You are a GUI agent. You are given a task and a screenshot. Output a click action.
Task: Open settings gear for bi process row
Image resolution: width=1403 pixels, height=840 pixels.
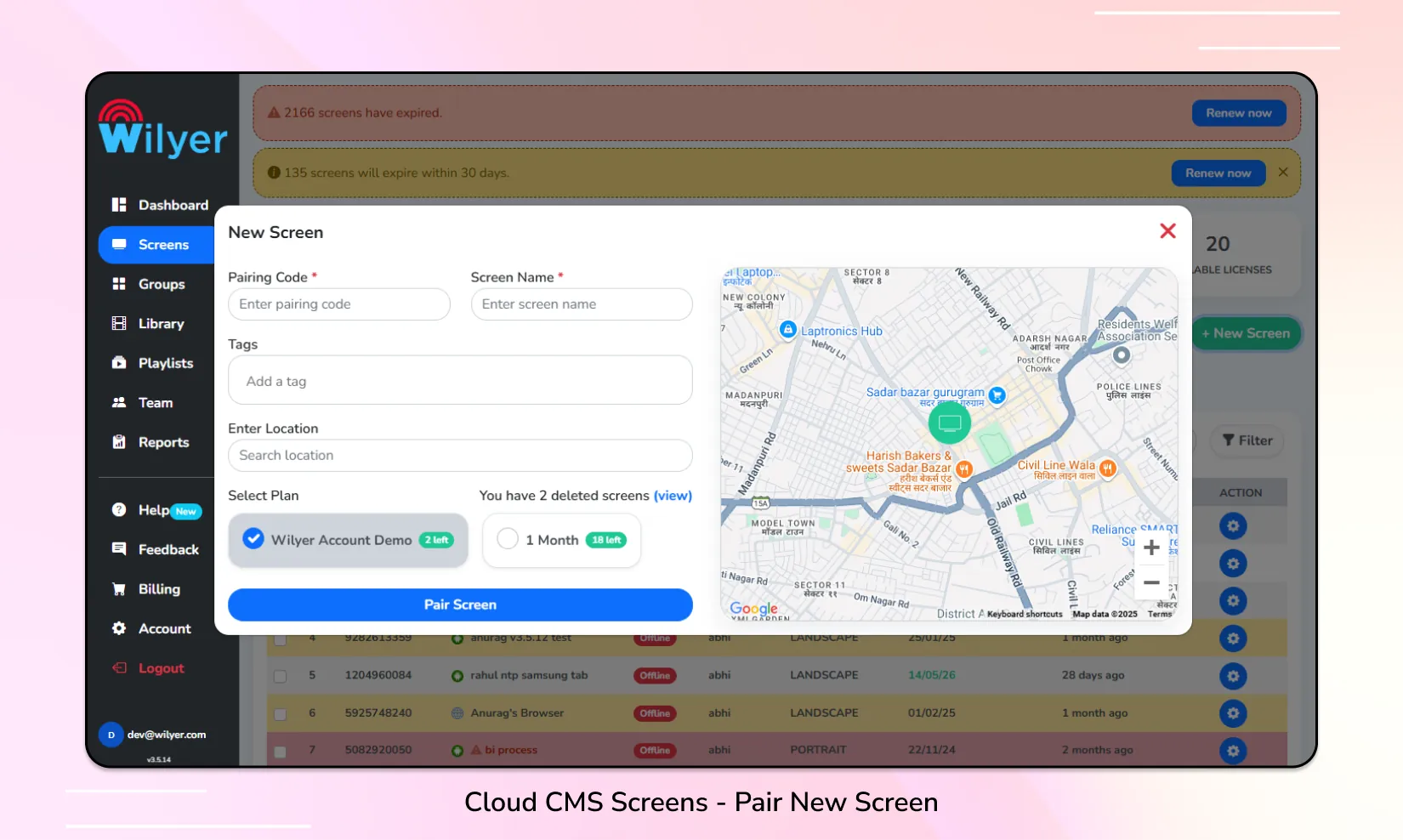pyautogui.click(x=1233, y=751)
